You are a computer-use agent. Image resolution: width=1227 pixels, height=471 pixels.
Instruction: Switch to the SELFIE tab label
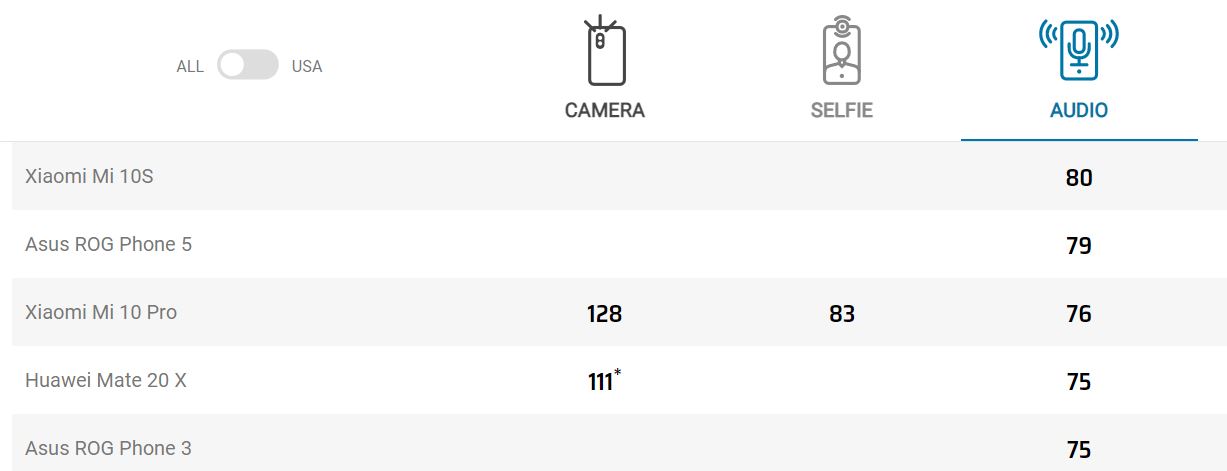click(841, 110)
